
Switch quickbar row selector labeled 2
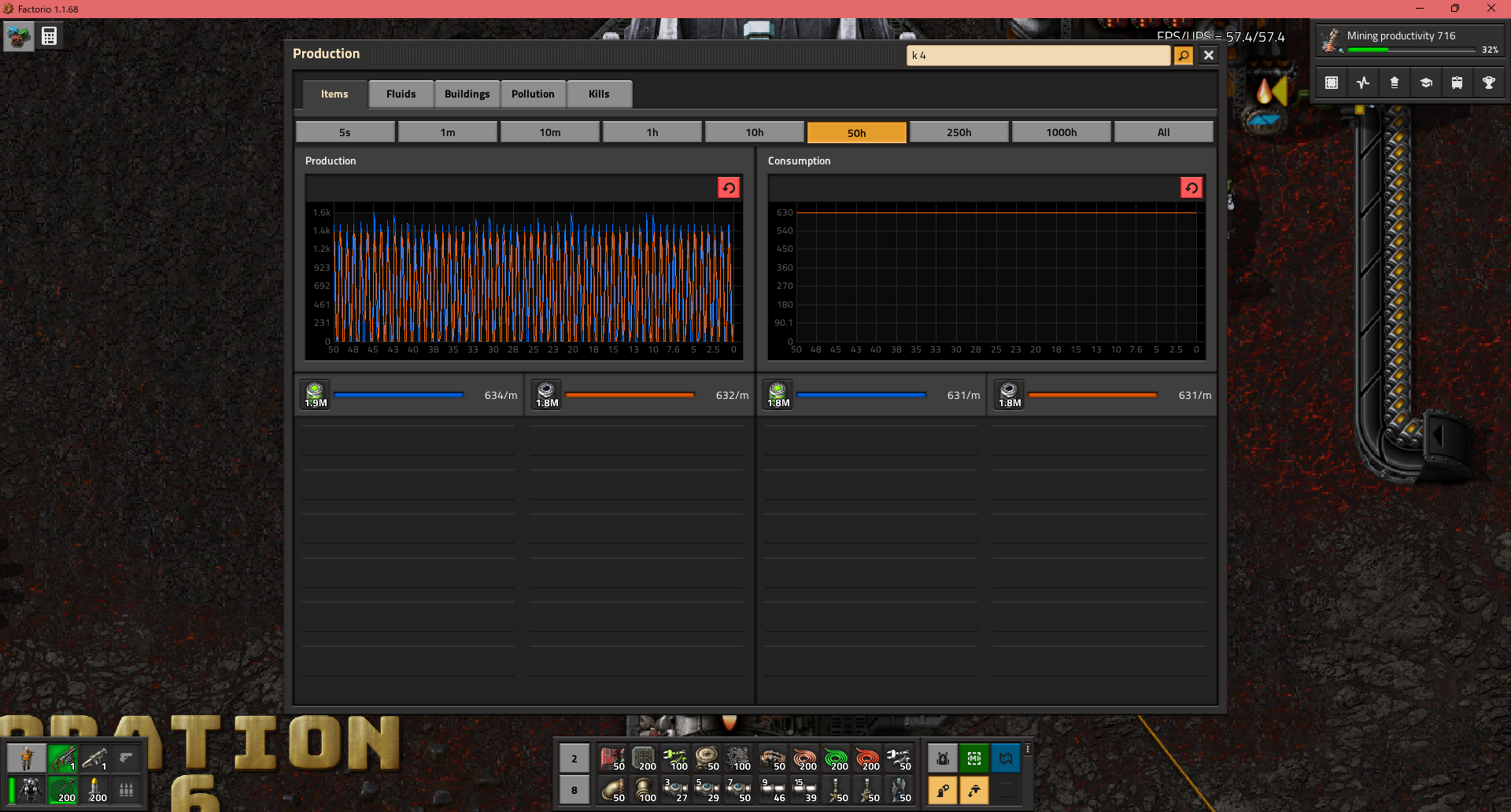(x=574, y=758)
